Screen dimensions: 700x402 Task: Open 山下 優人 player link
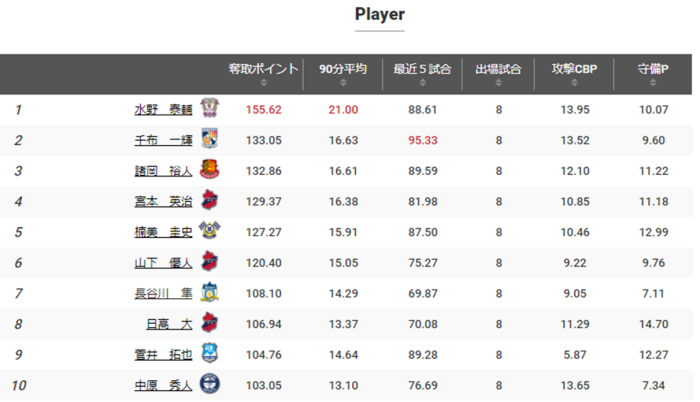[163, 262]
